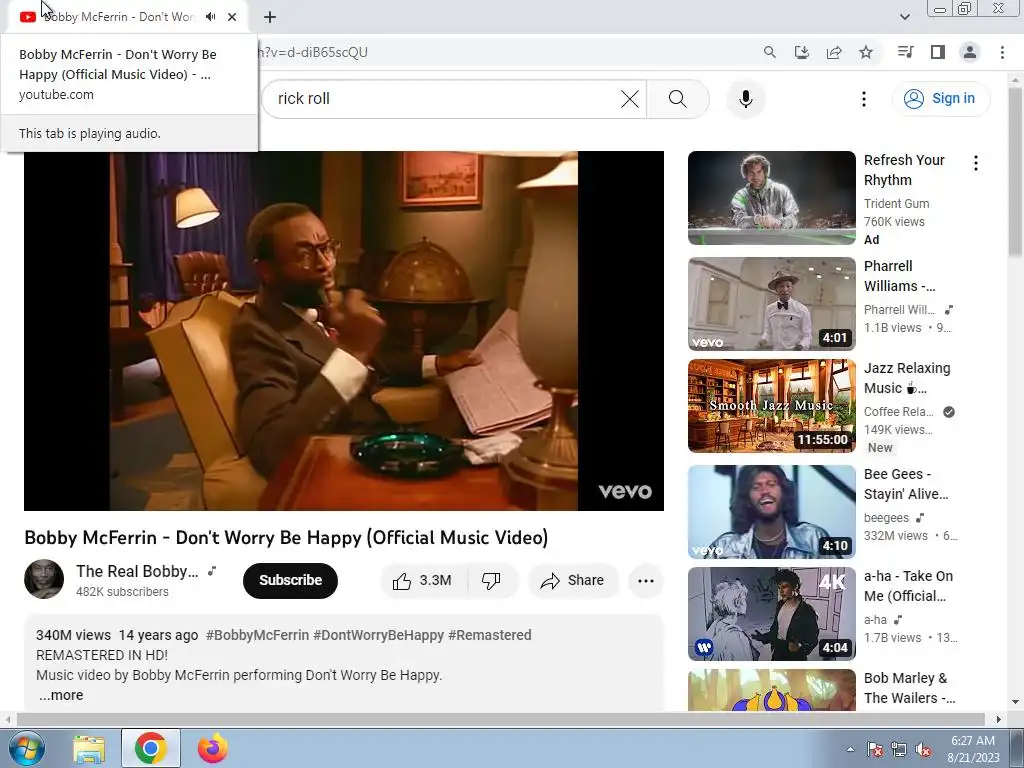The width and height of the screenshot is (1024, 768).
Task: Run search with the magnifier button
Action: 677,99
